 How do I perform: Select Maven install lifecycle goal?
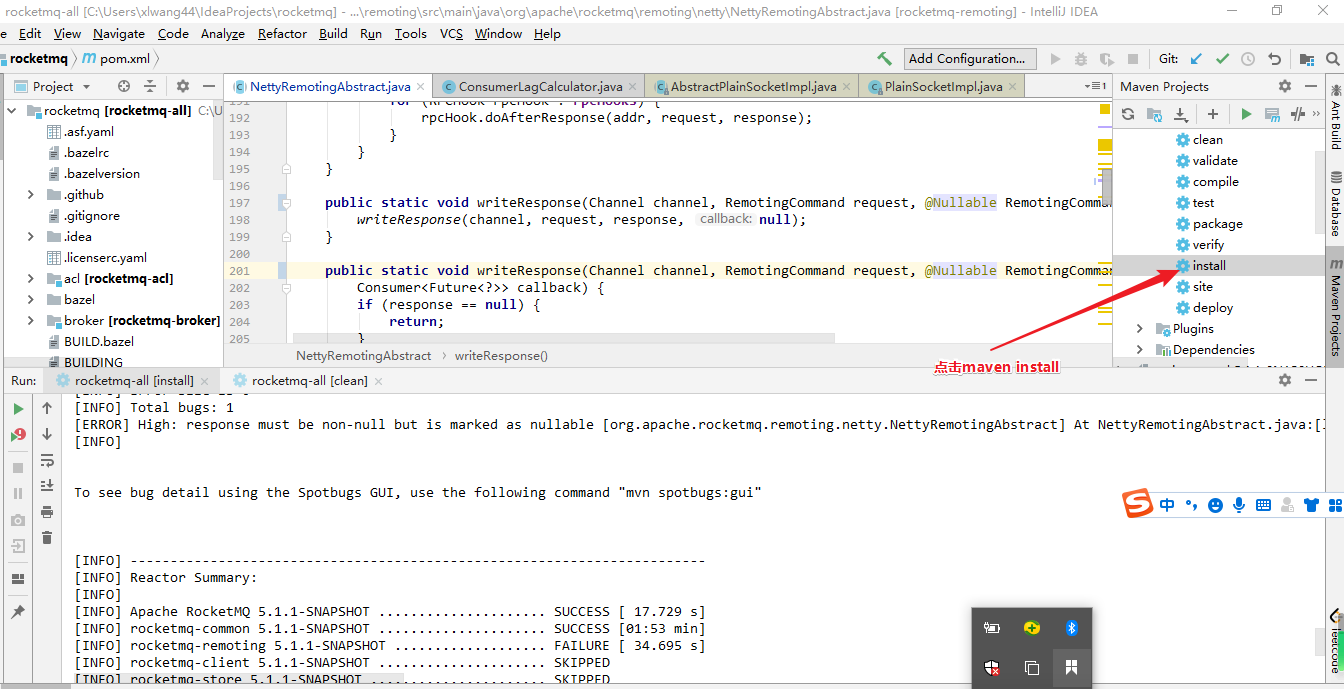(x=1209, y=265)
